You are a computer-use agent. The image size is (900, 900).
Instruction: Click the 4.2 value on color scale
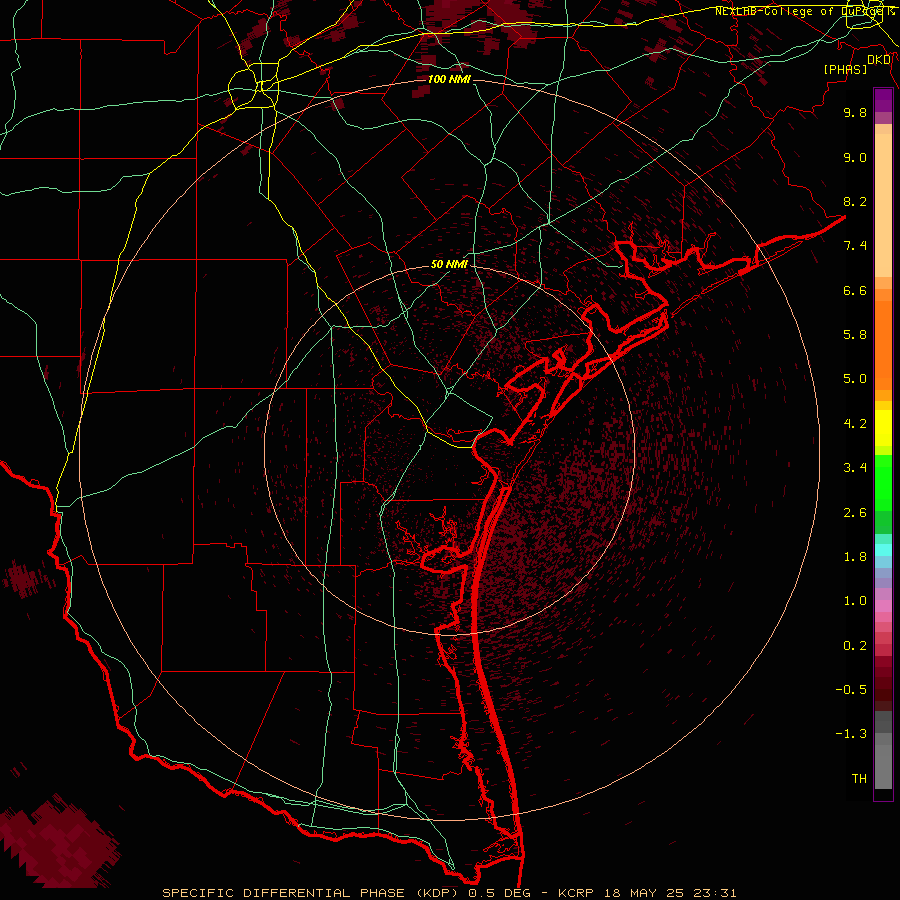click(x=855, y=424)
